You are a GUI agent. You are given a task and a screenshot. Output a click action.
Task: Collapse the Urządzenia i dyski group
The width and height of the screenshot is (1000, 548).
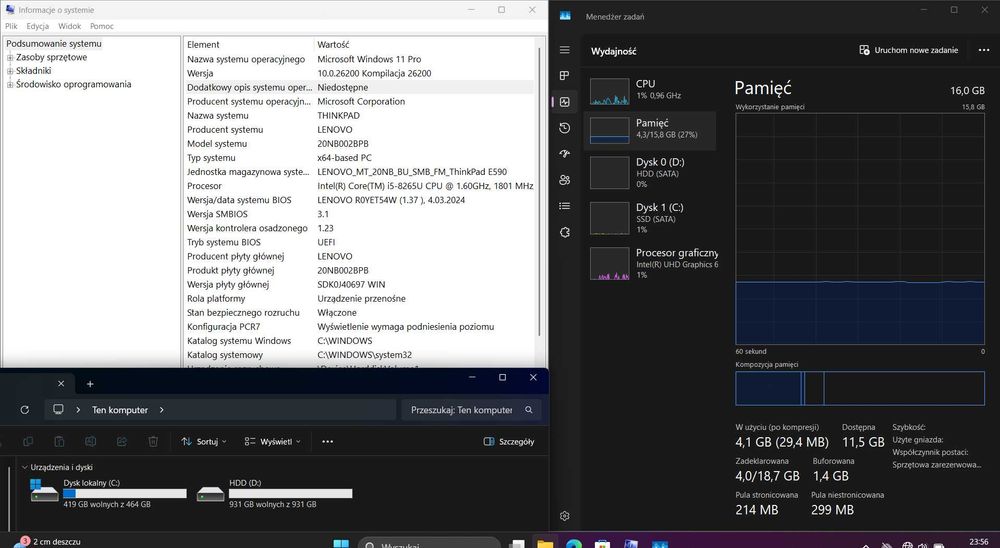[x=25, y=468]
